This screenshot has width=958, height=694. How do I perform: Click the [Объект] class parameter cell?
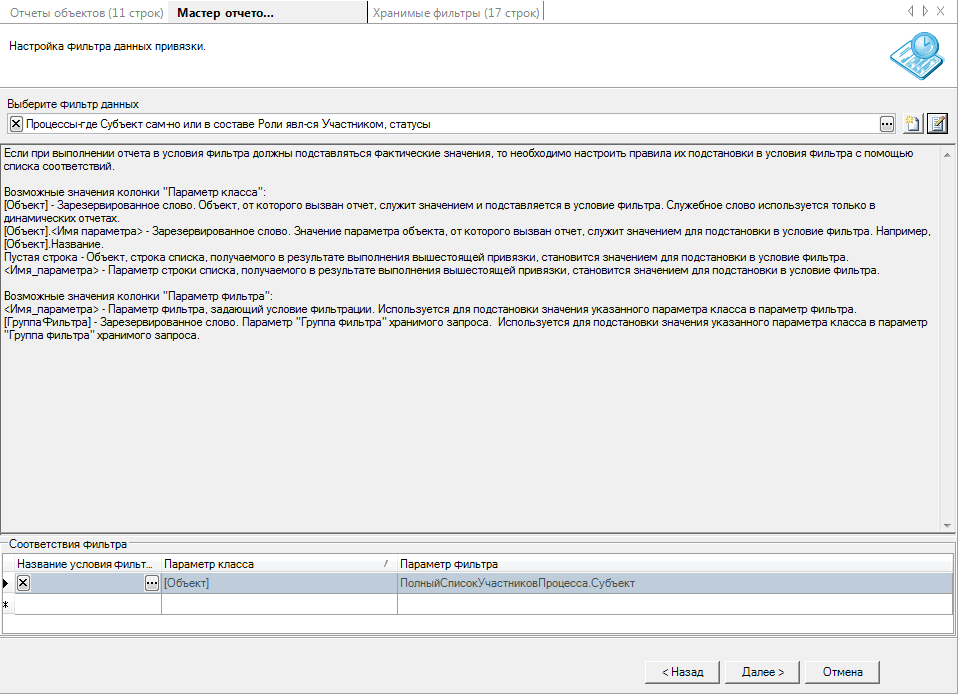[x=279, y=583]
